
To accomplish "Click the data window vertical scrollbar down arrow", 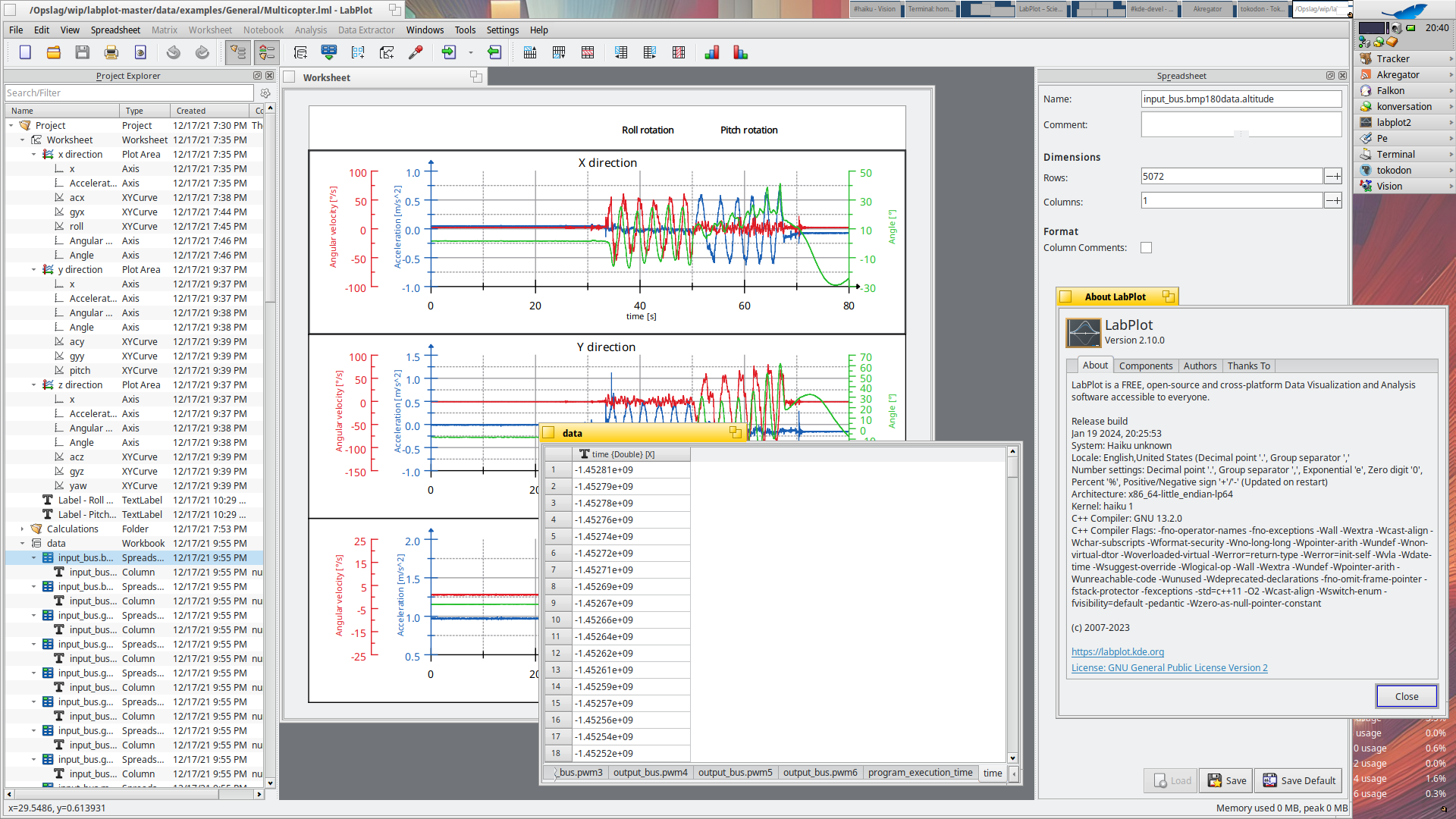I will 1012,758.
